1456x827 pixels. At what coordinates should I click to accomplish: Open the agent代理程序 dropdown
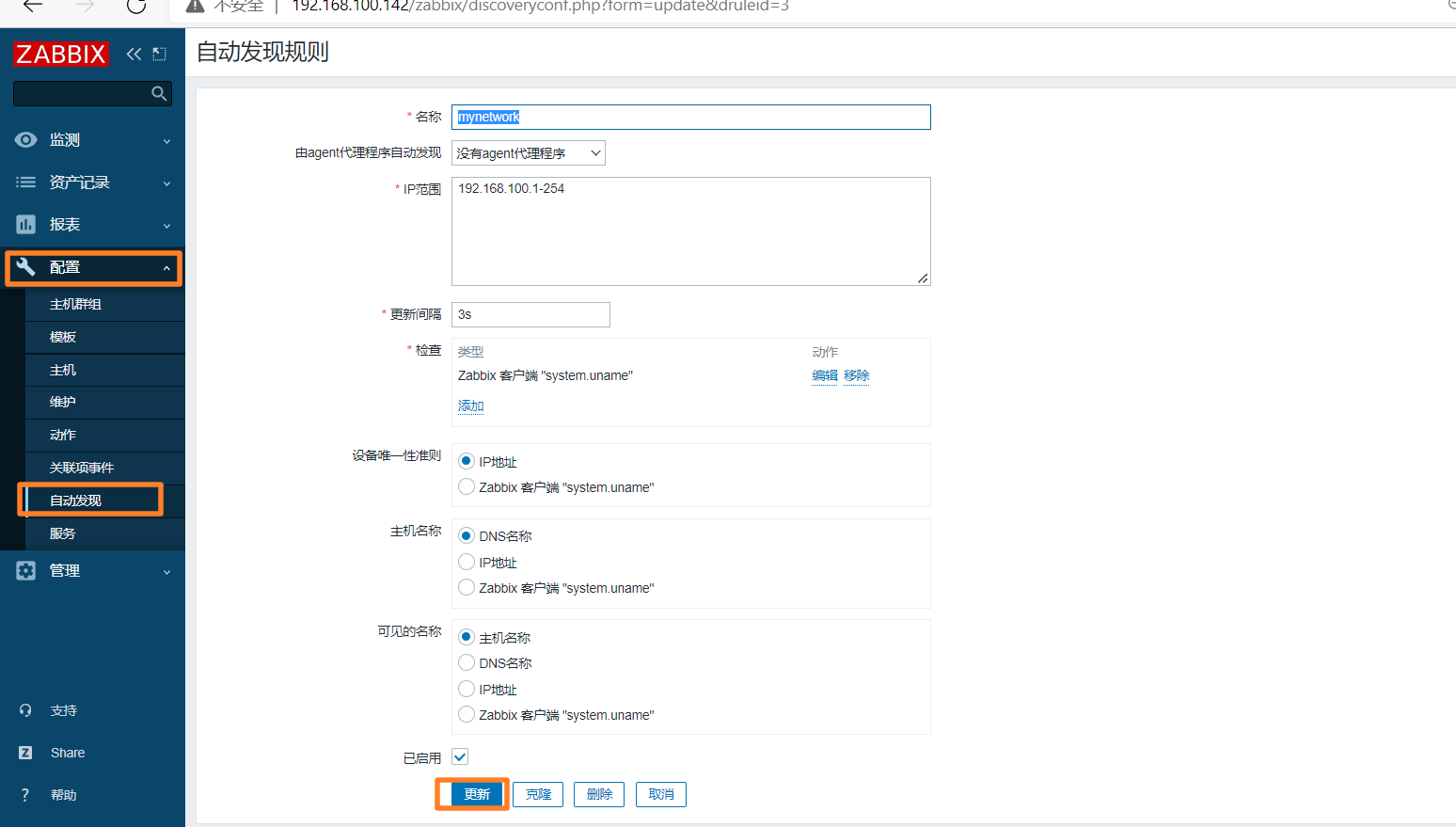point(529,153)
